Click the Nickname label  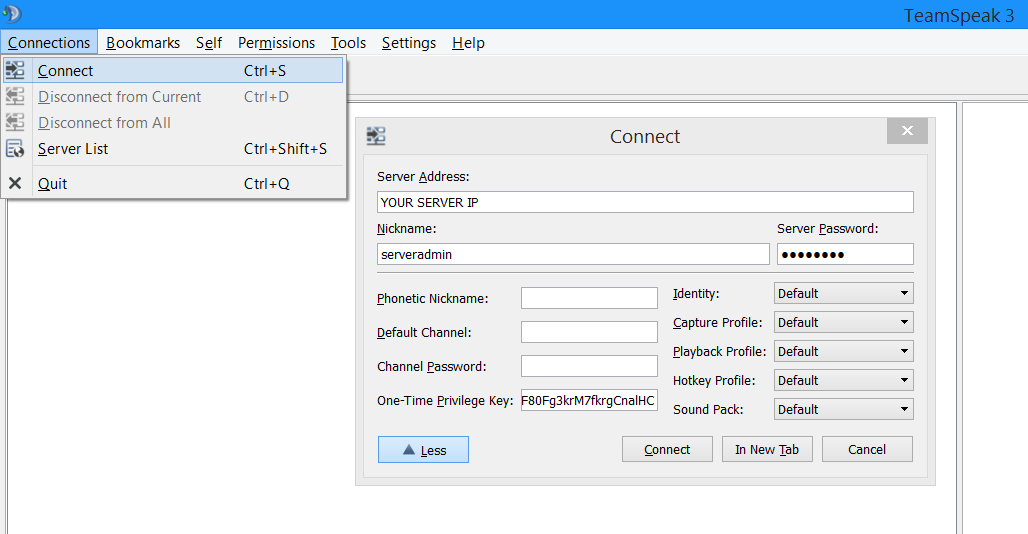tap(406, 229)
